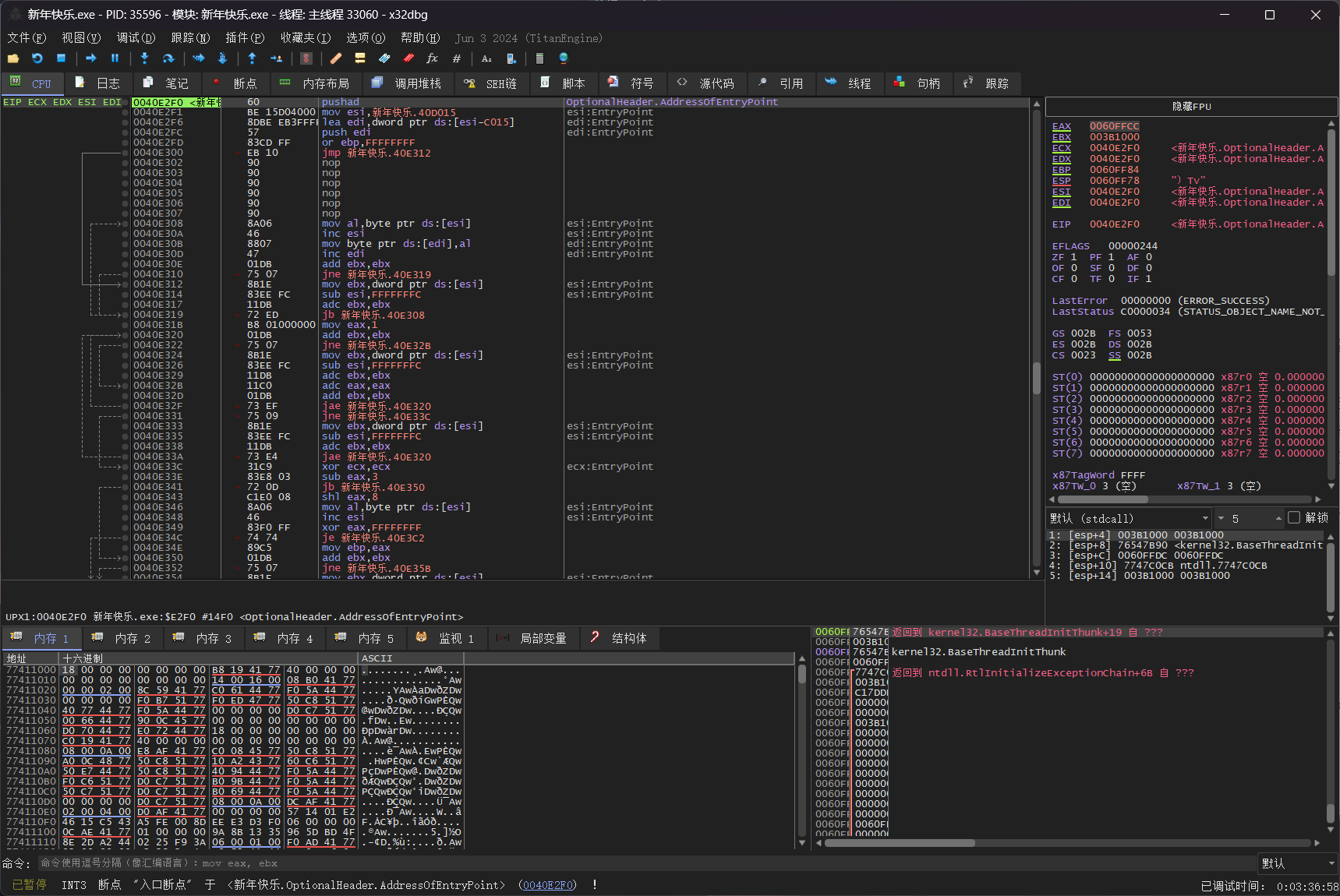Open the labels tag icon

[x=384, y=58]
